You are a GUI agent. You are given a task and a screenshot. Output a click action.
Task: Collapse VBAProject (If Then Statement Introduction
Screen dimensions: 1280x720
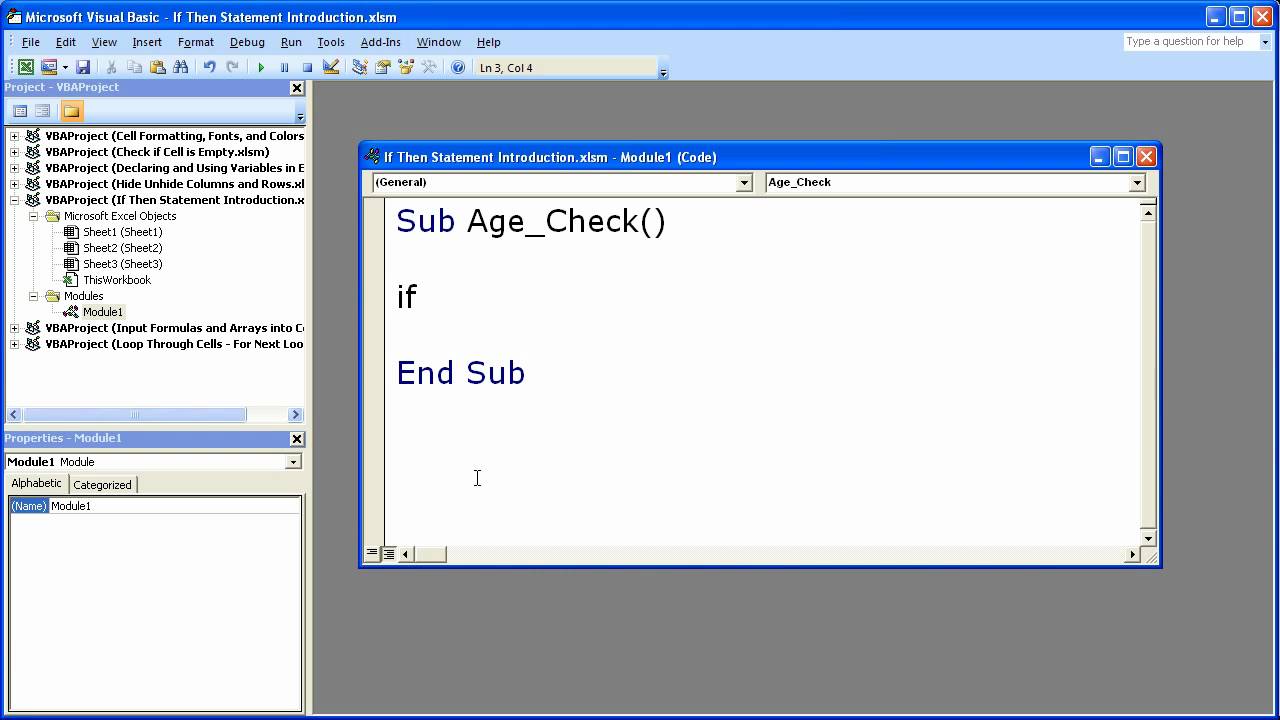[14, 200]
